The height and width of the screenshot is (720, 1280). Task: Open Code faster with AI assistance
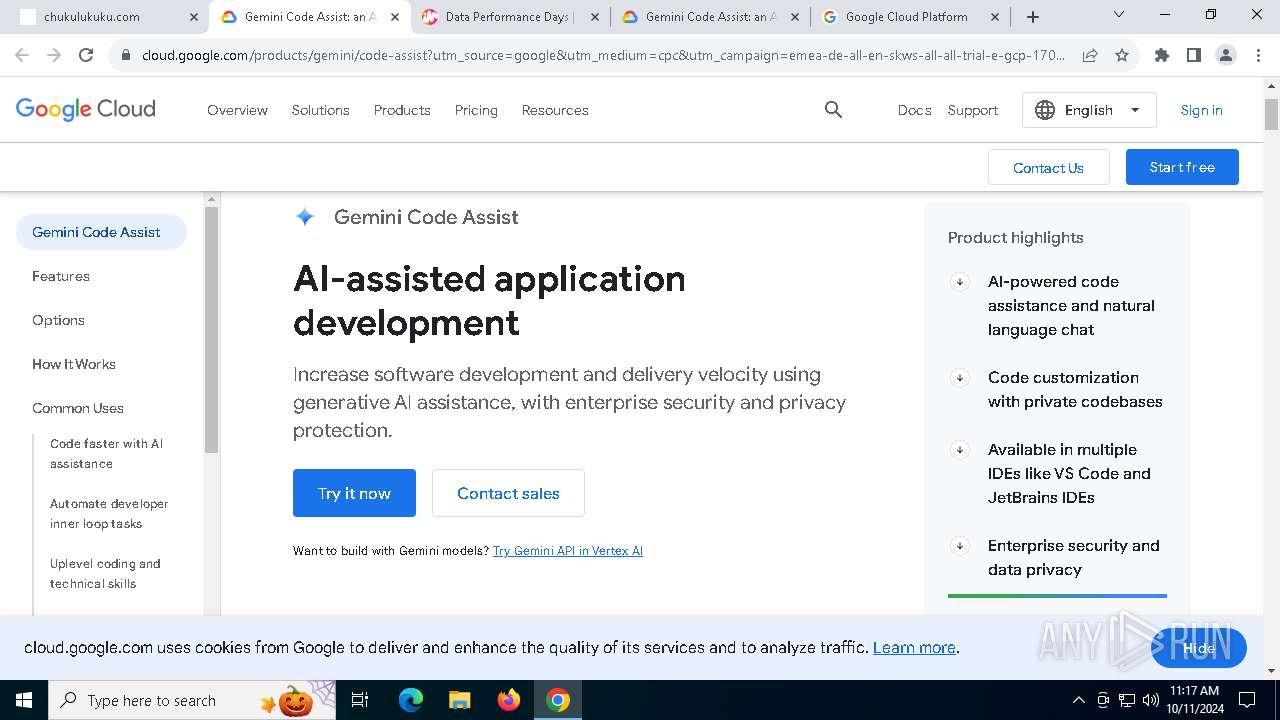tap(106, 454)
